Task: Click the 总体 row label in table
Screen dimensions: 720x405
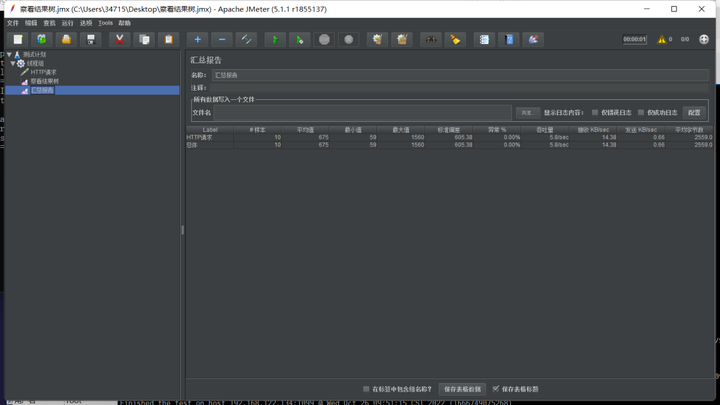Action: pos(191,145)
